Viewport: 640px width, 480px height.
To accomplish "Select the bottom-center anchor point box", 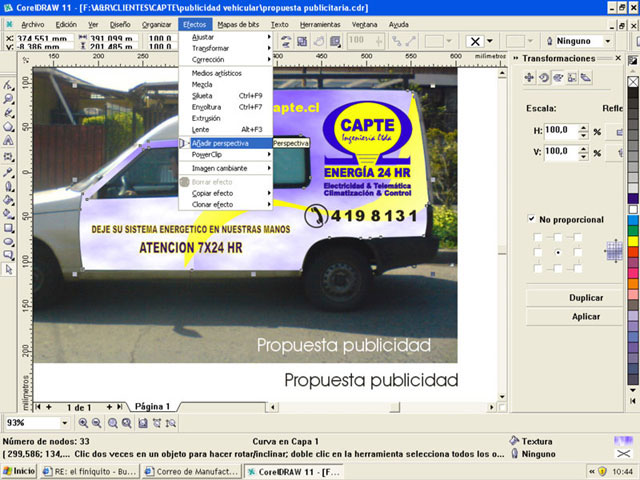I will [558, 268].
